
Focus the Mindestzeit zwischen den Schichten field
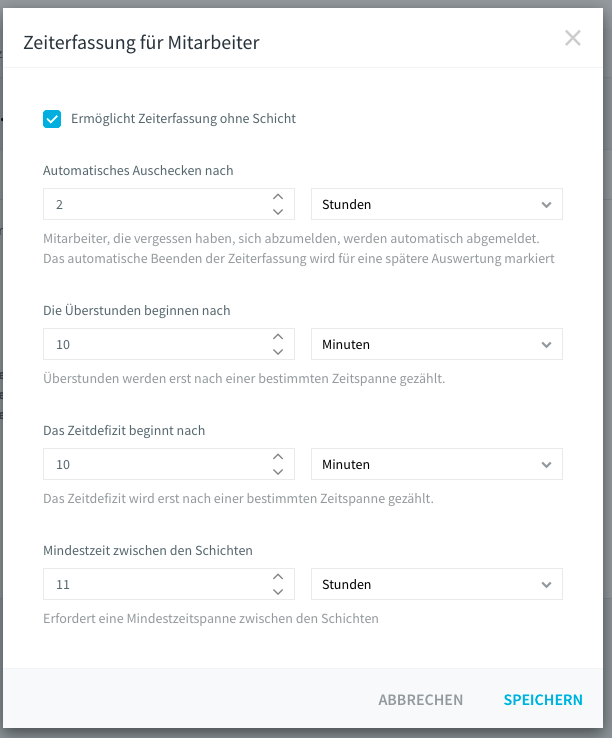click(x=158, y=584)
